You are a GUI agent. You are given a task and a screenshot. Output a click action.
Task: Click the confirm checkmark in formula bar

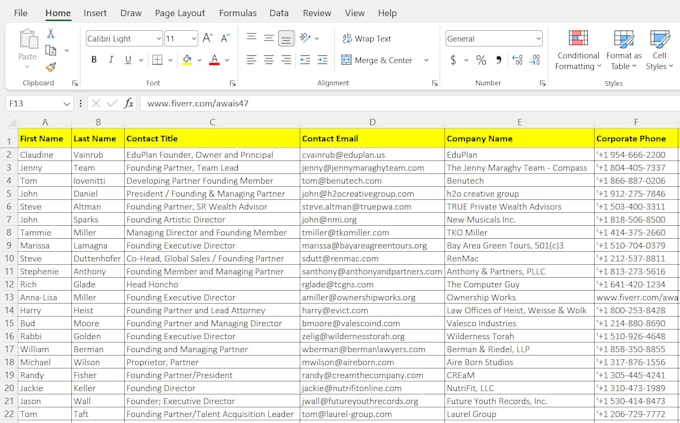[112, 103]
